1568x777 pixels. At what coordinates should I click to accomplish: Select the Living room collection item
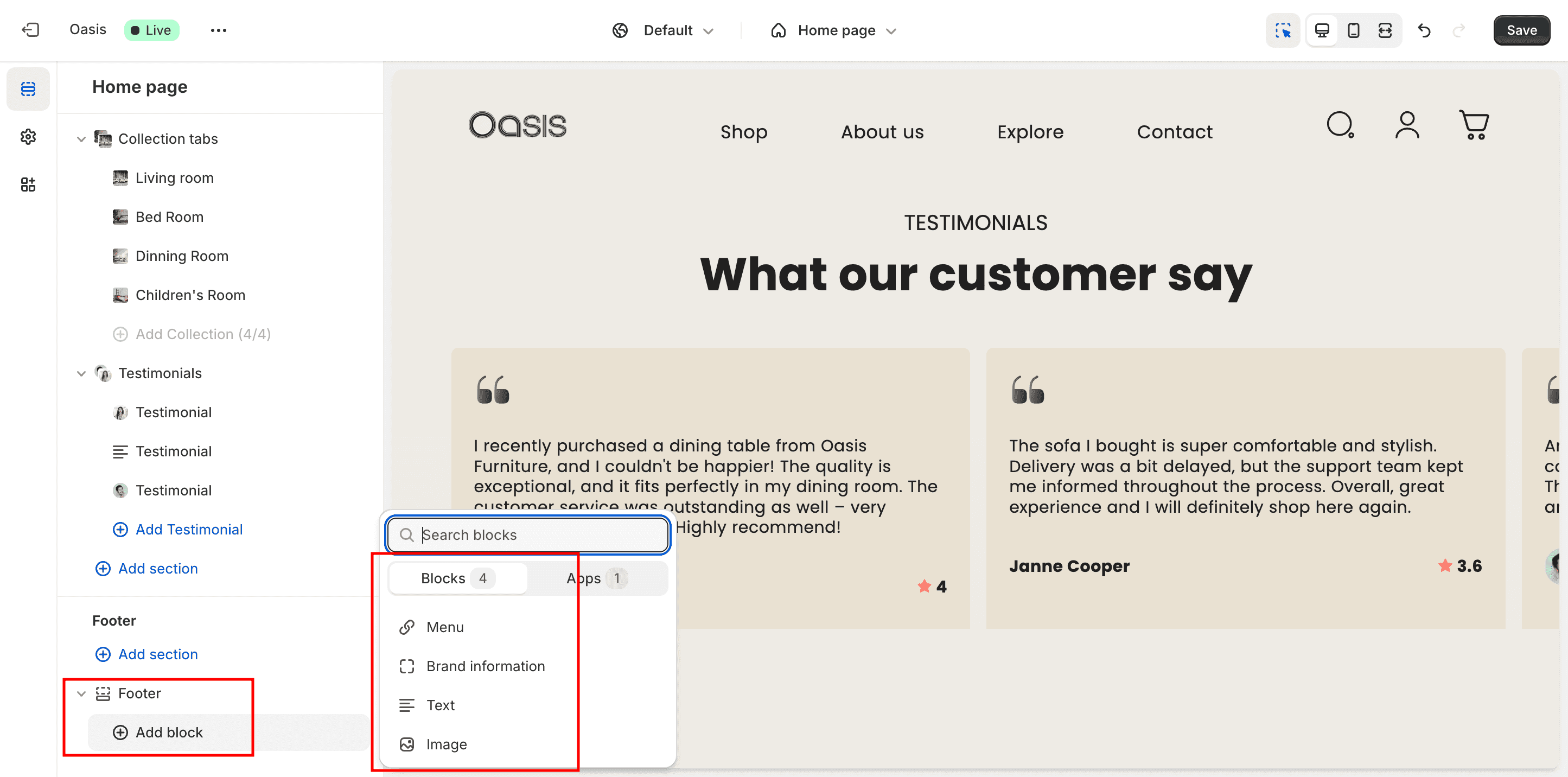tap(174, 178)
